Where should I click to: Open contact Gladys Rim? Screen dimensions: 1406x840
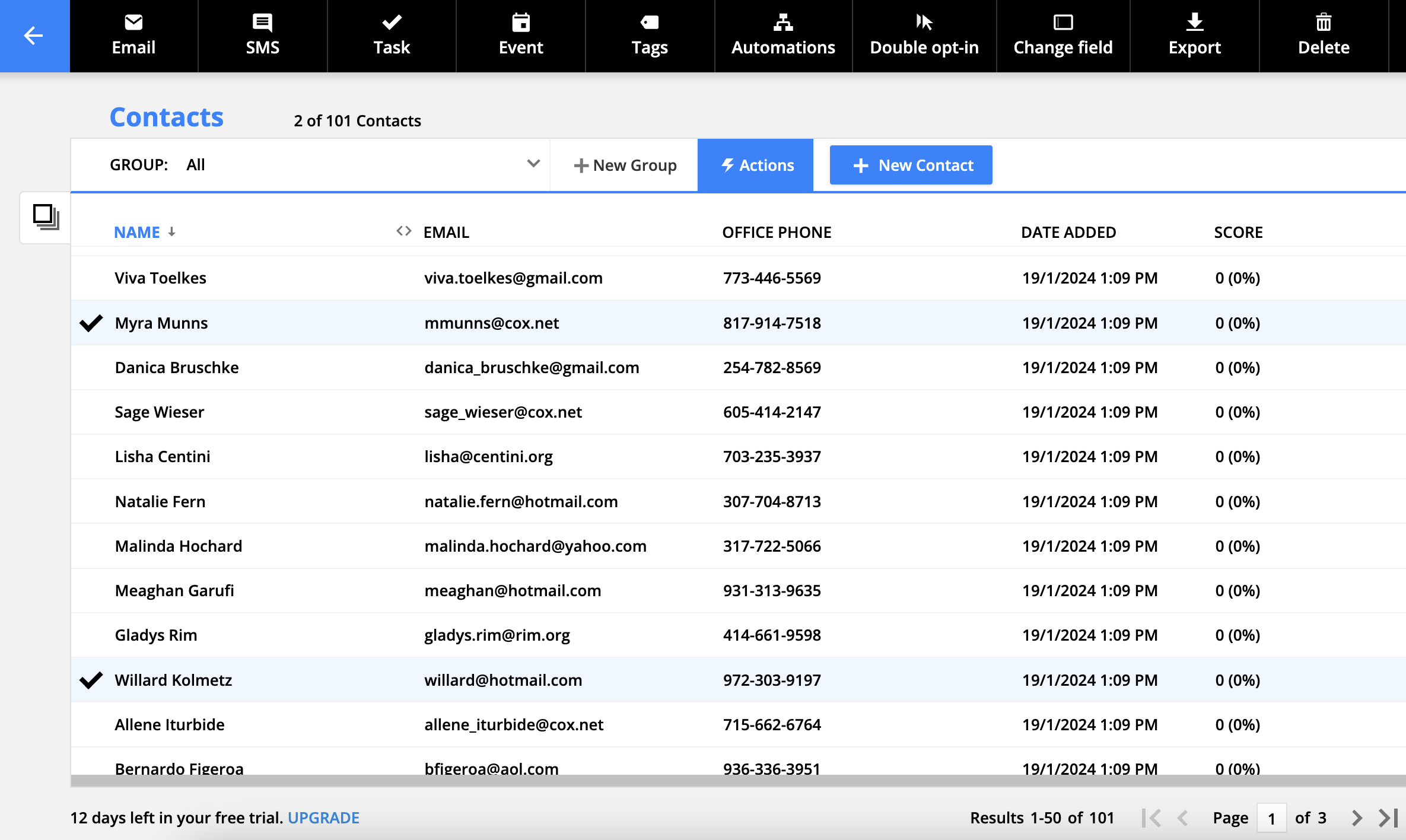coord(156,635)
